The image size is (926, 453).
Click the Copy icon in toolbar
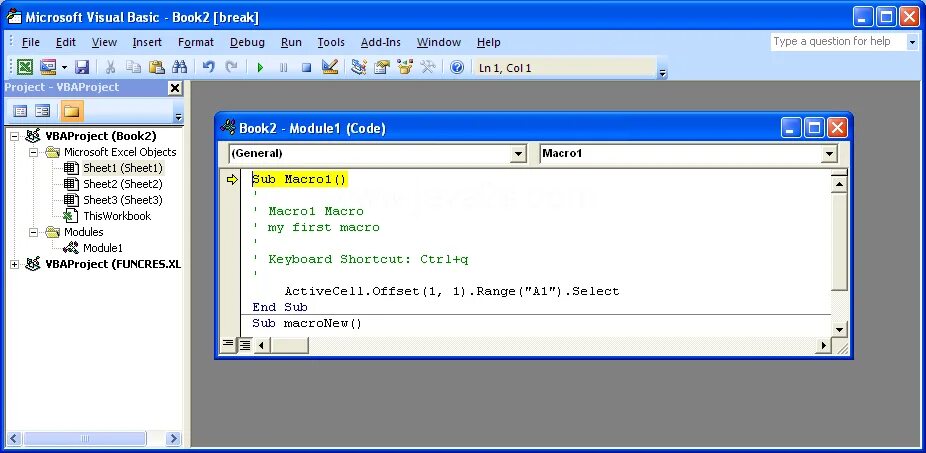(133, 67)
